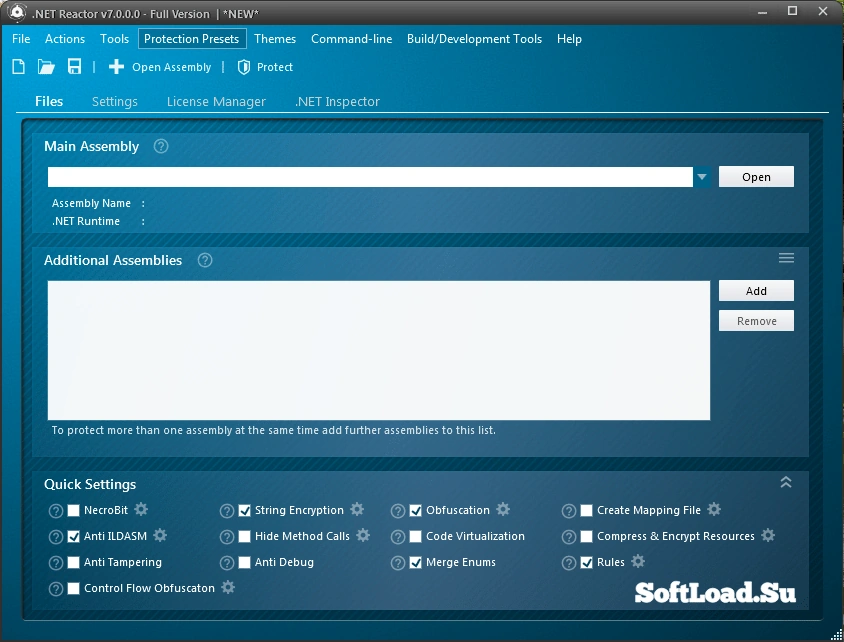Enable the Create Mapping File checkbox
Viewport: 844px width, 642px height.
click(587, 510)
